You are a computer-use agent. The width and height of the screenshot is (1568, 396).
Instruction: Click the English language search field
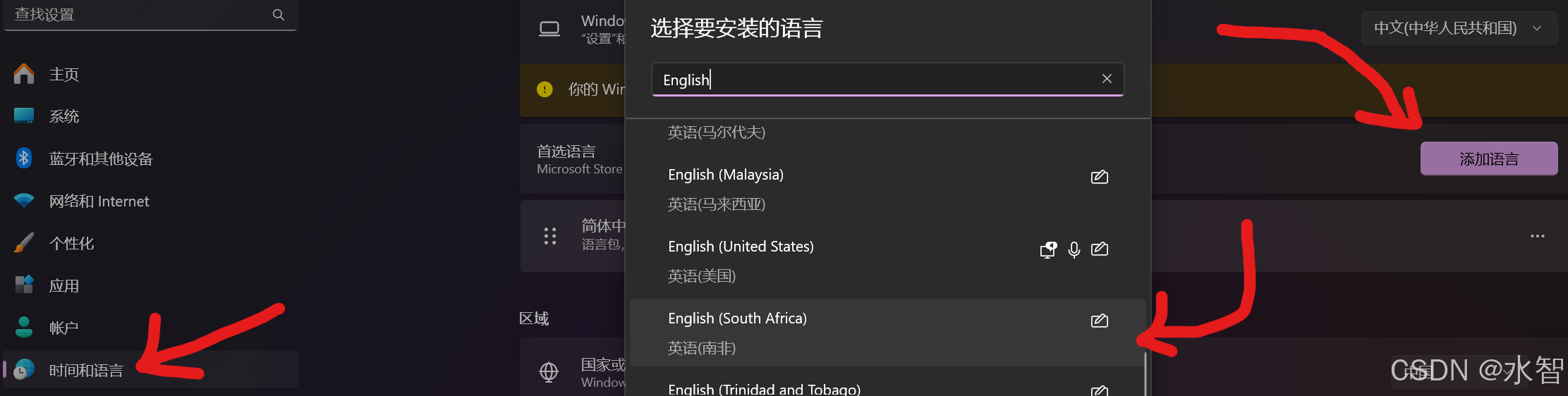pos(887,80)
